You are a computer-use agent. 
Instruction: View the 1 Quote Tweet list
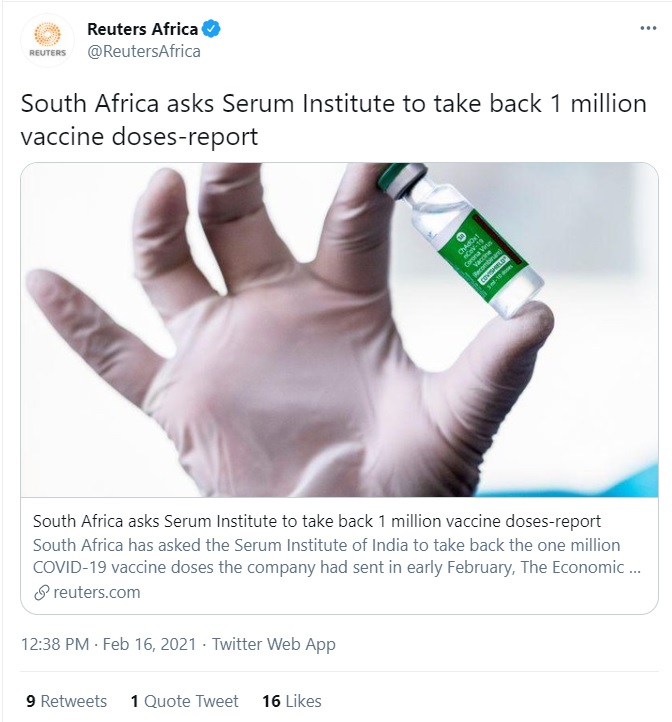(184, 701)
